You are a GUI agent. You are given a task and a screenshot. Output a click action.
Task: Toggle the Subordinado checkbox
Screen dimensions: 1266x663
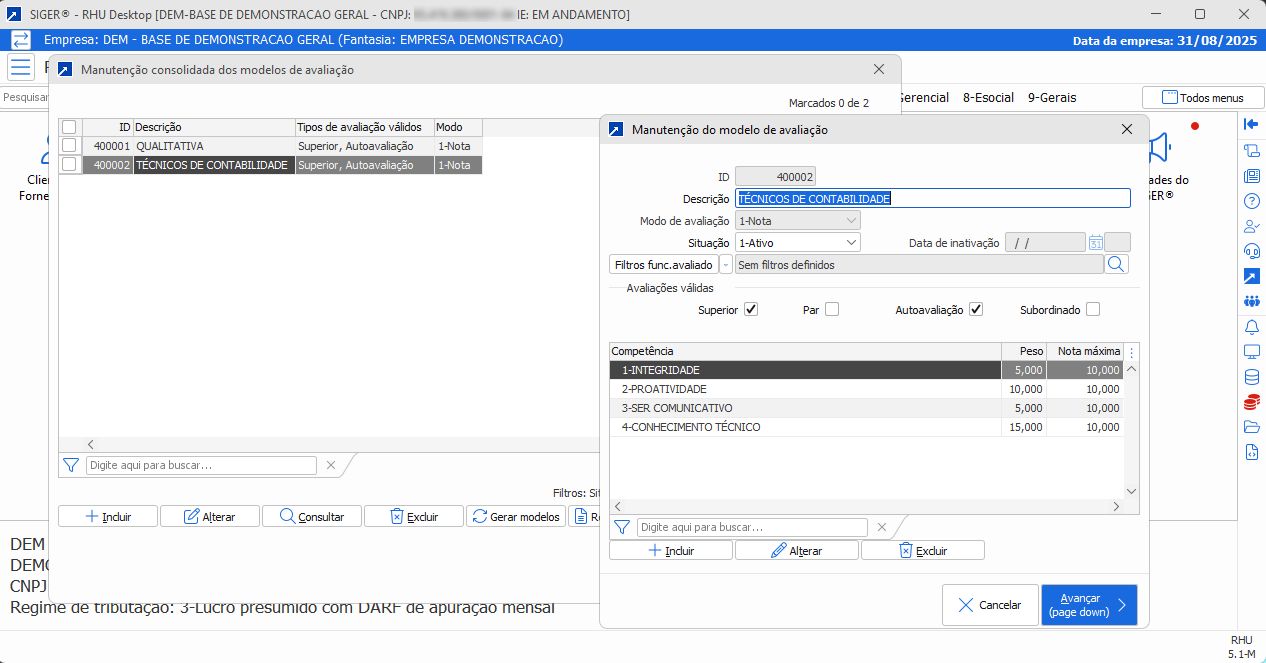pos(1093,309)
